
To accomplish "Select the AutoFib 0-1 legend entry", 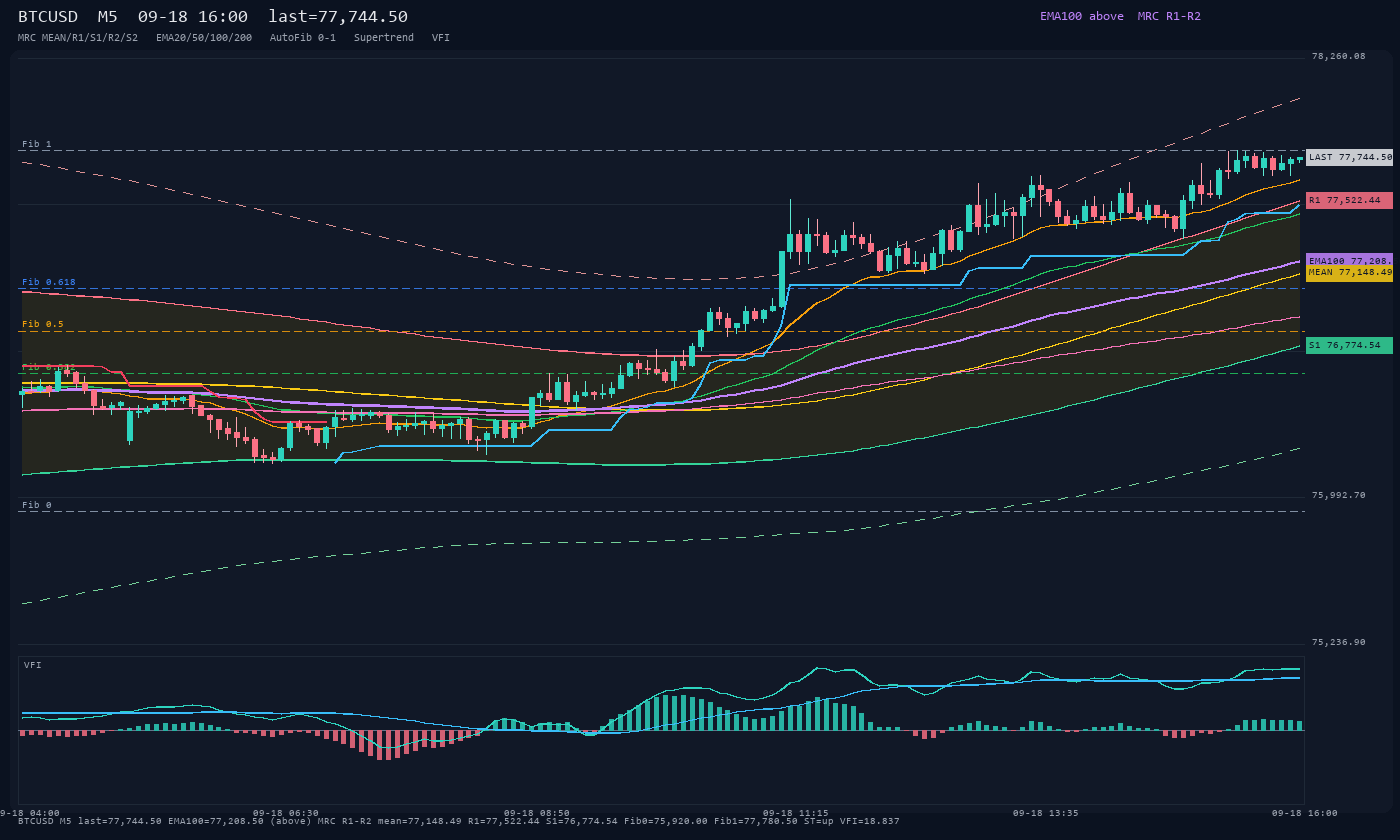I will [x=303, y=37].
